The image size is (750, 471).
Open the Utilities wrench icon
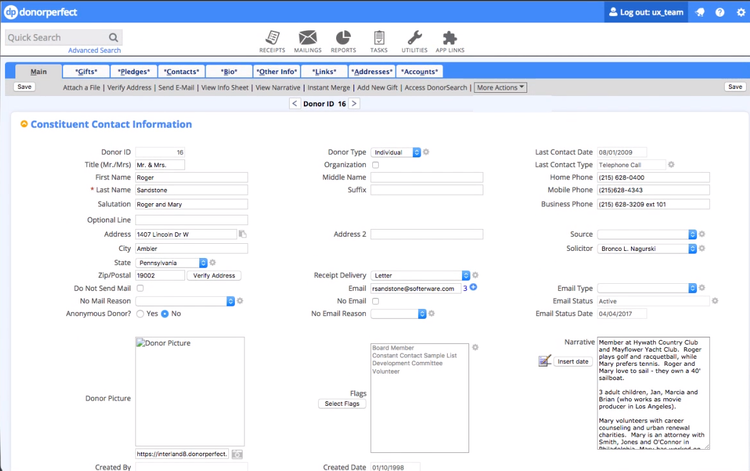[413, 39]
